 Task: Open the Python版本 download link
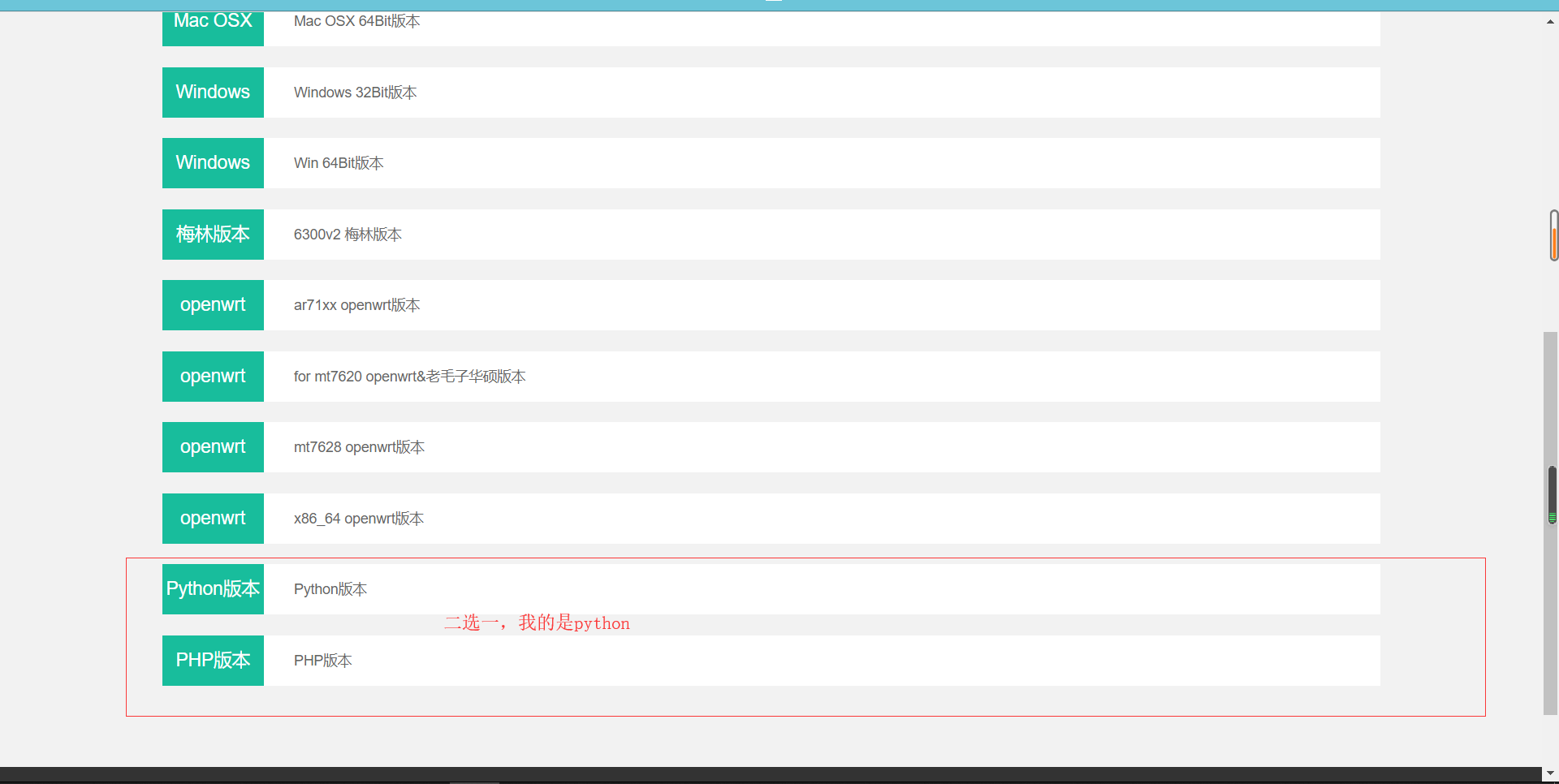pos(330,589)
